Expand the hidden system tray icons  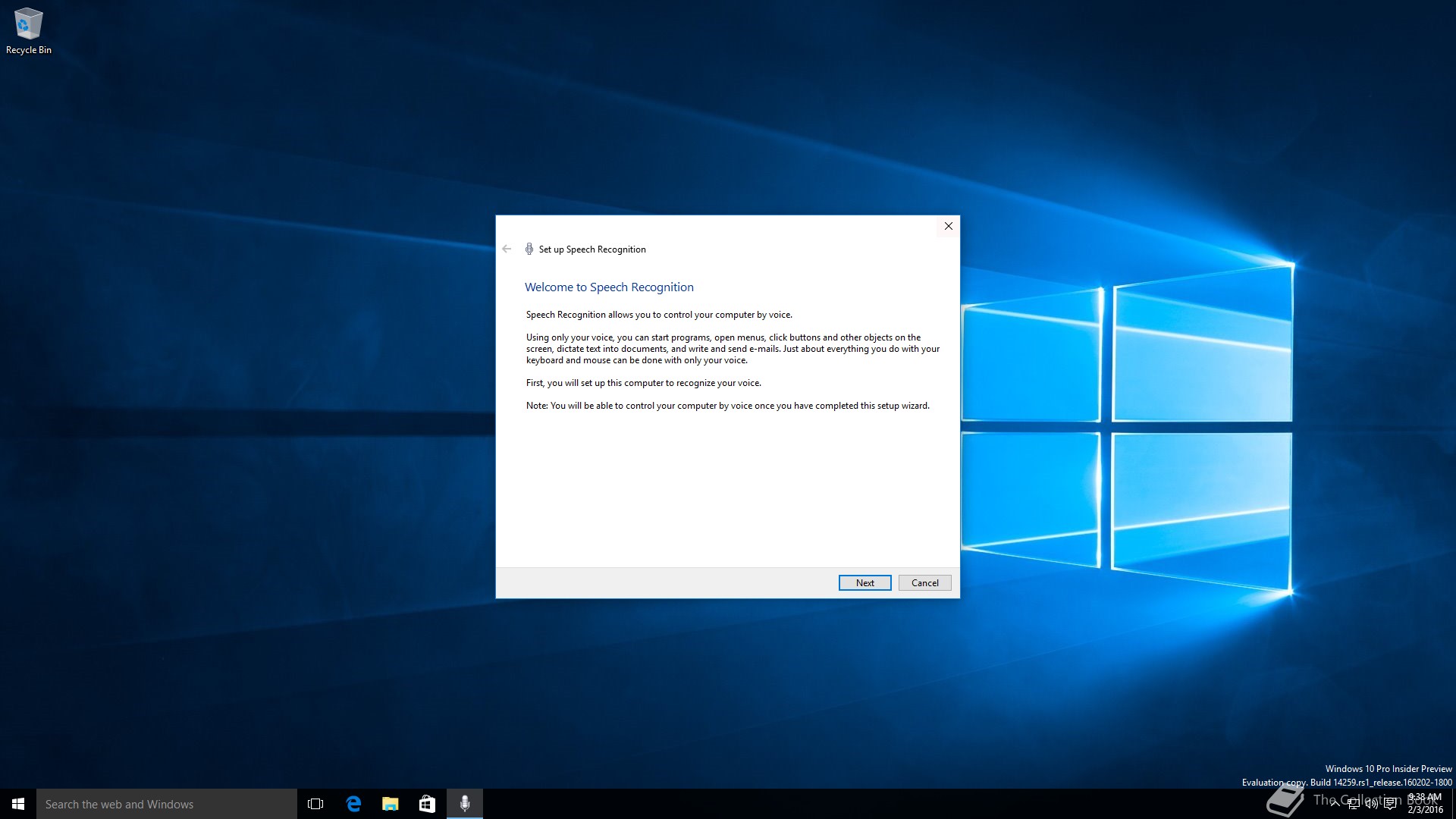(x=1335, y=804)
